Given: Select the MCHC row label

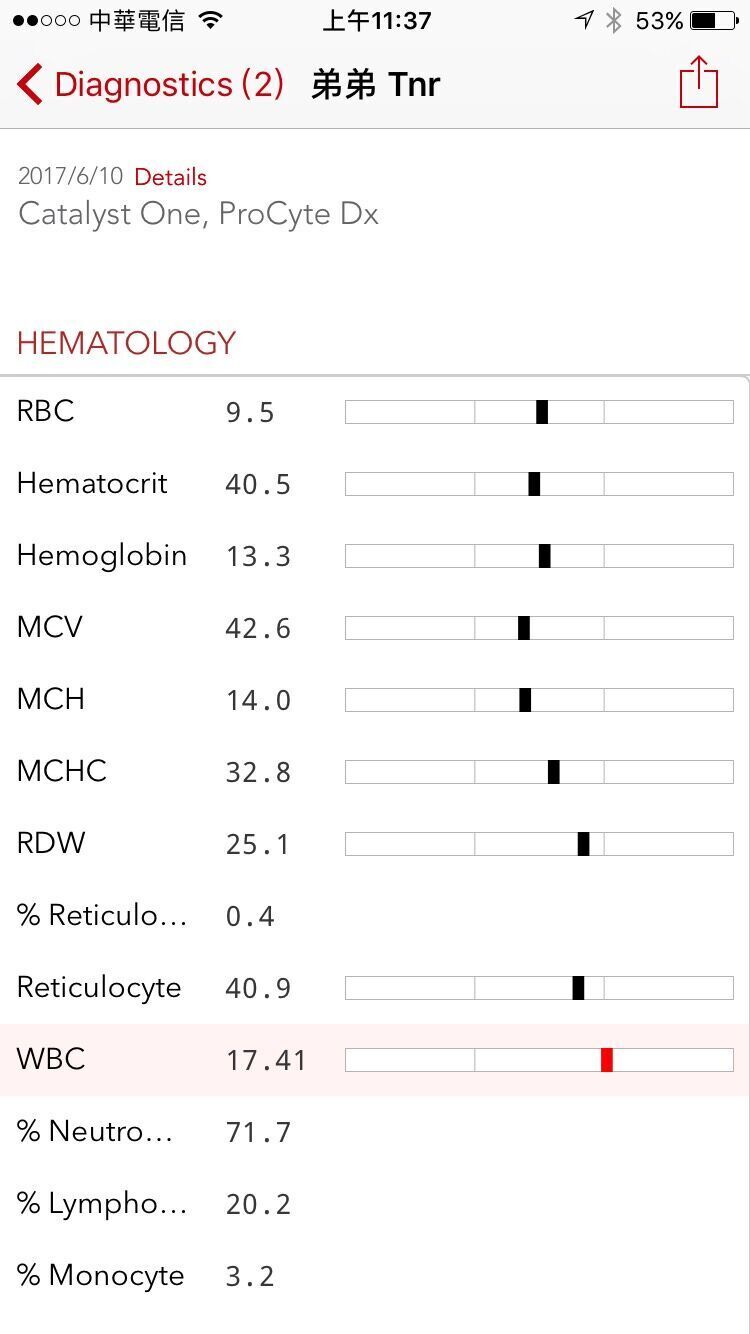Looking at the screenshot, I should pos(62,771).
